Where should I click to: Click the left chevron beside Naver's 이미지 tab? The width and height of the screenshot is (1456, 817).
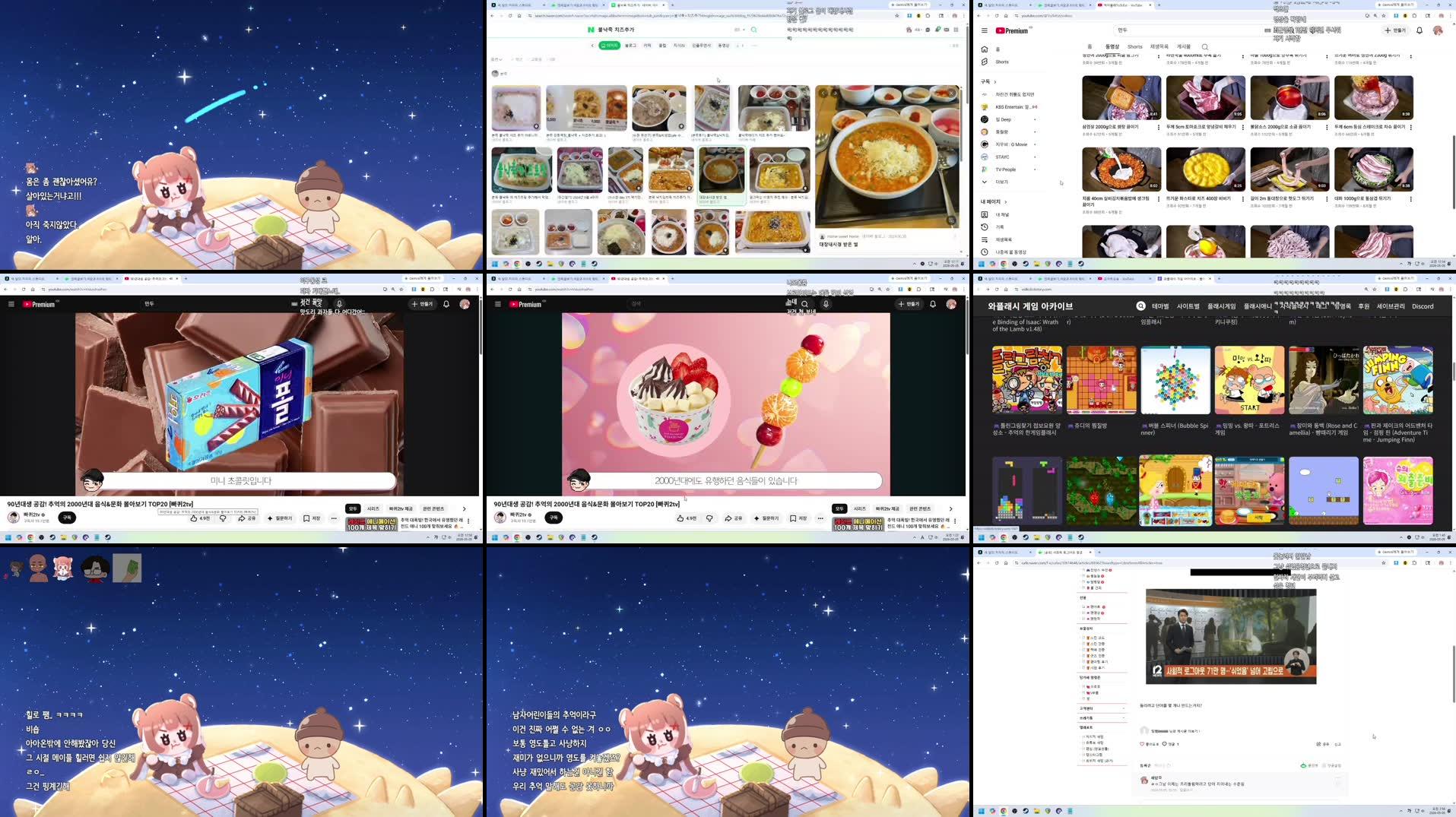click(592, 46)
